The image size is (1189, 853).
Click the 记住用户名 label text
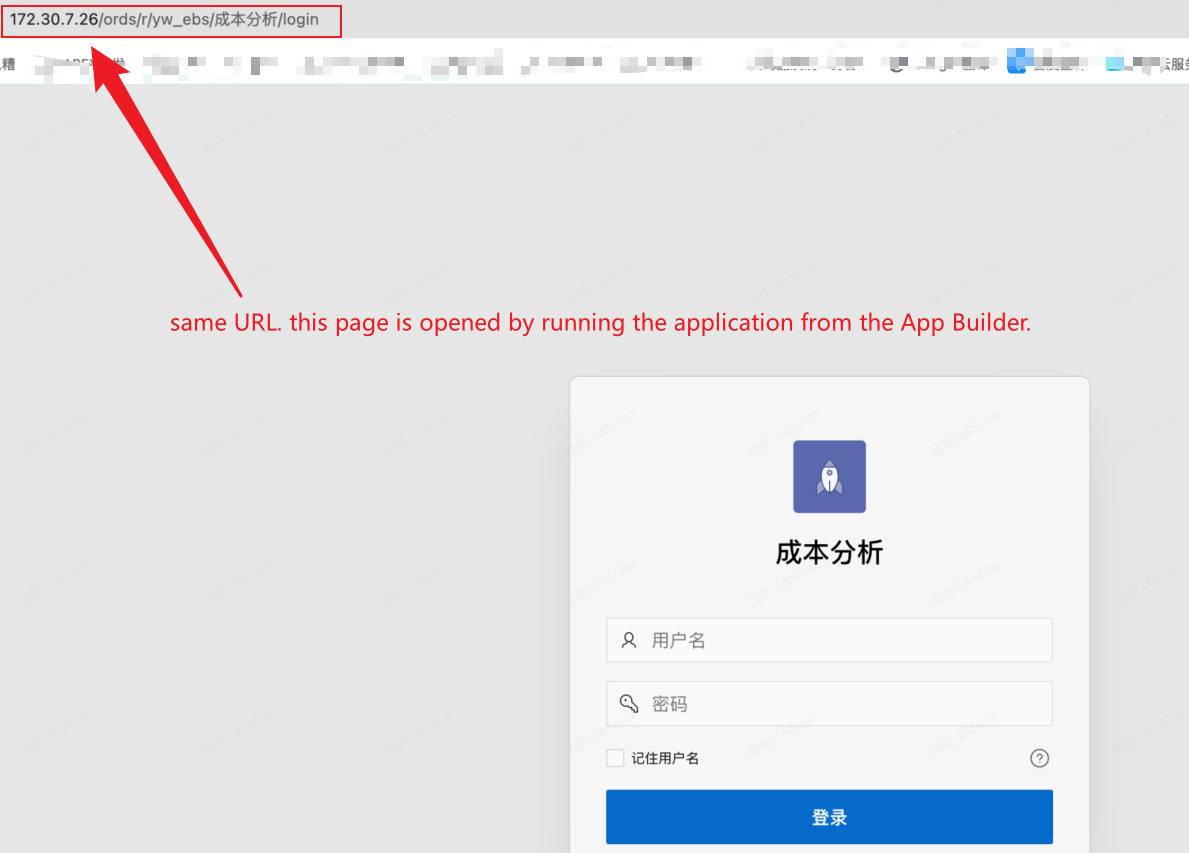tap(665, 758)
